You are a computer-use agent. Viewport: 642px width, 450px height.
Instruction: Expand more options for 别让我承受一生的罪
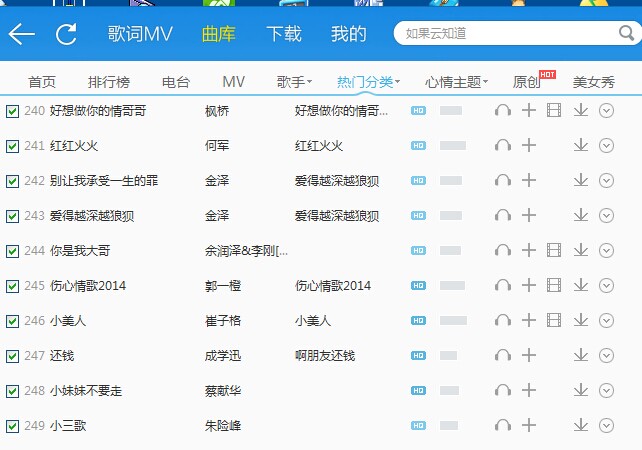tap(606, 181)
